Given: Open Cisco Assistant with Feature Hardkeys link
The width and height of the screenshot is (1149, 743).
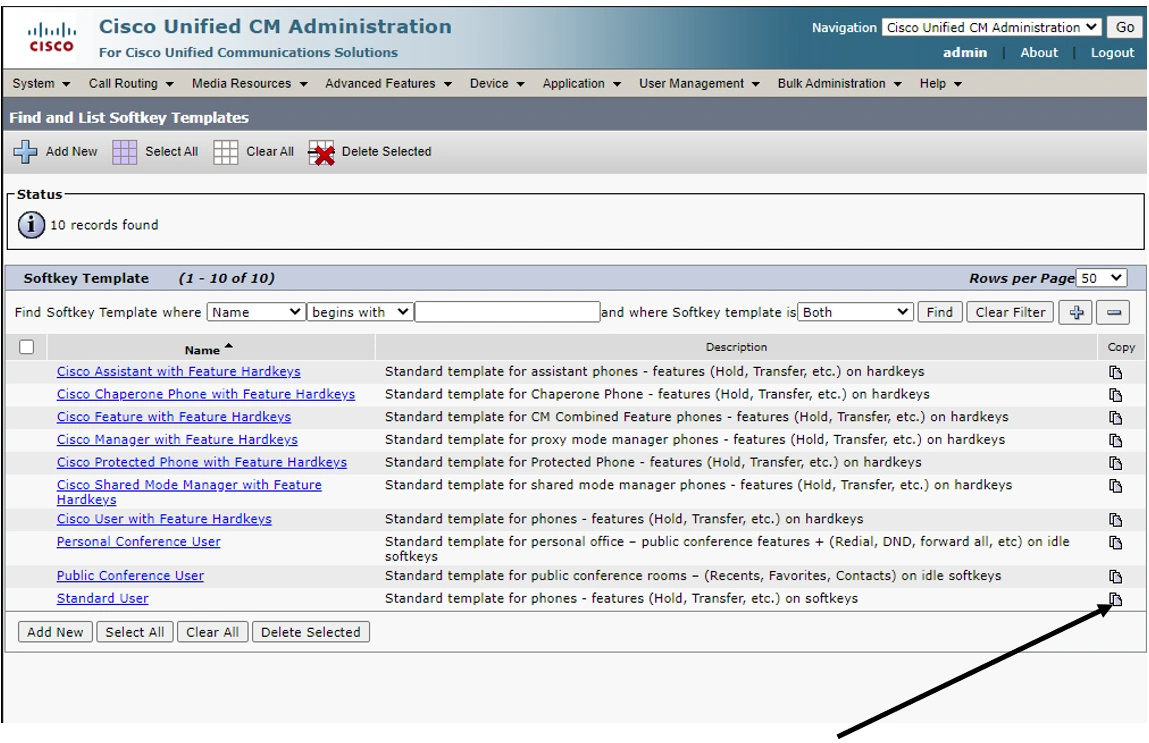Looking at the screenshot, I should pyautogui.click(x=179, y=372).
